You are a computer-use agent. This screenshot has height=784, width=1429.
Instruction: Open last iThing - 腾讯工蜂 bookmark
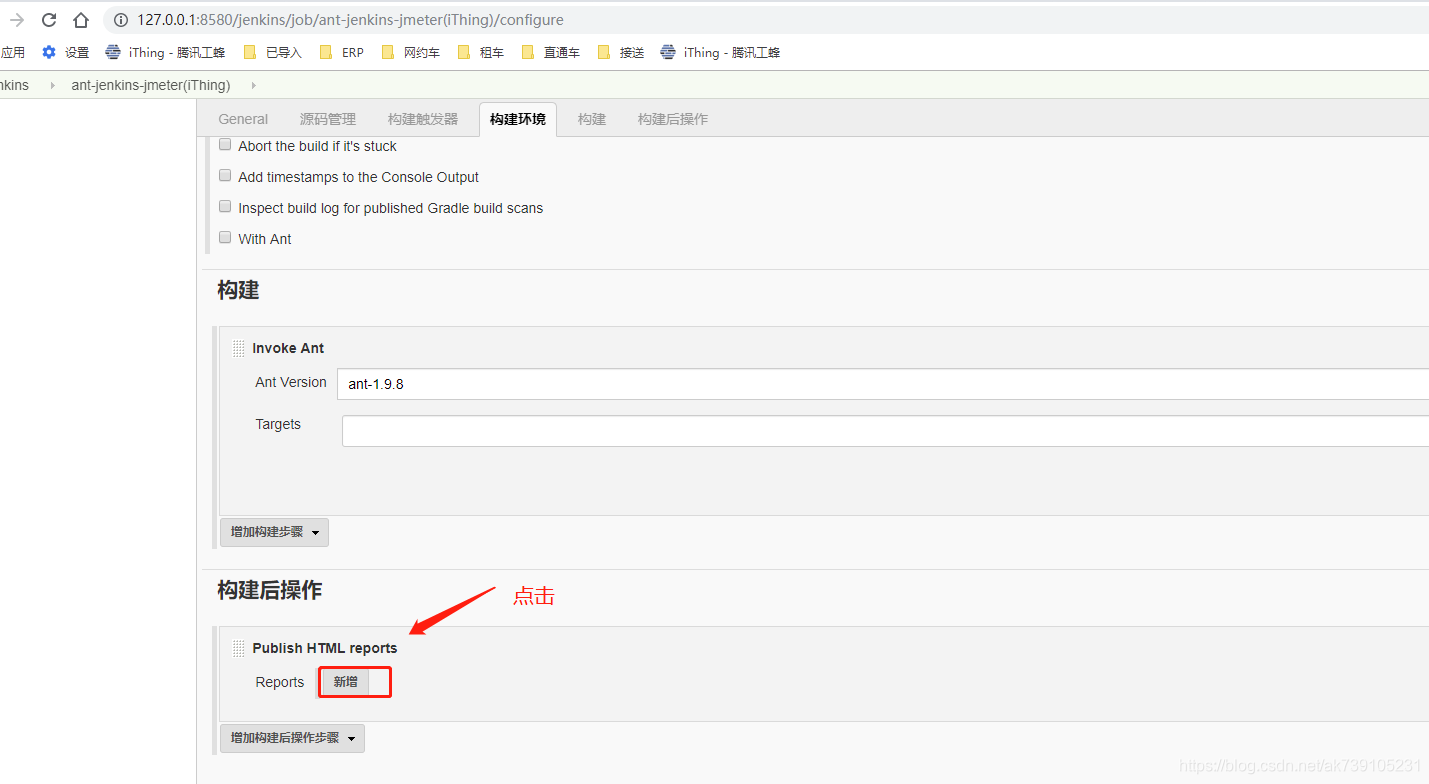721,52
